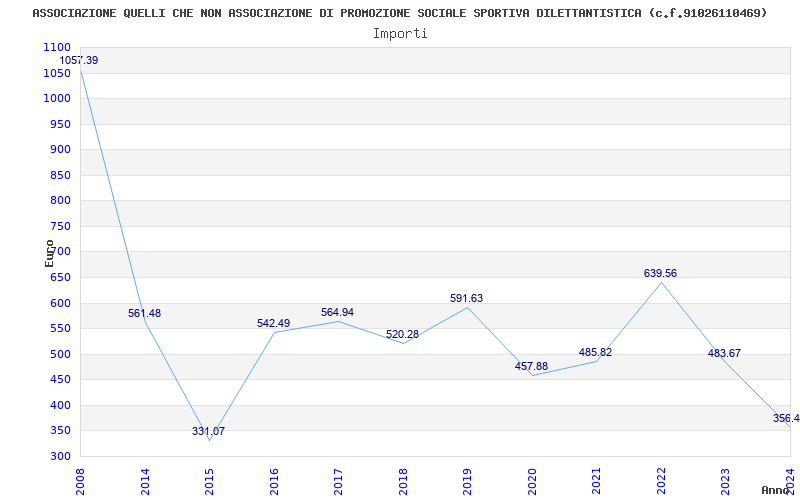Select the 564.94 value label

pyautogui.click(x=337, y=312)
